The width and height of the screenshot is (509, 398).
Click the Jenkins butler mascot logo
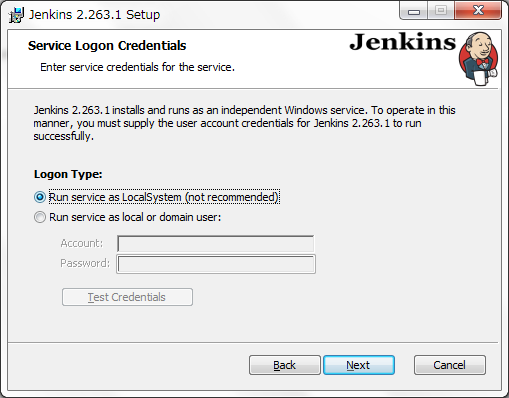tap(479, 58)
